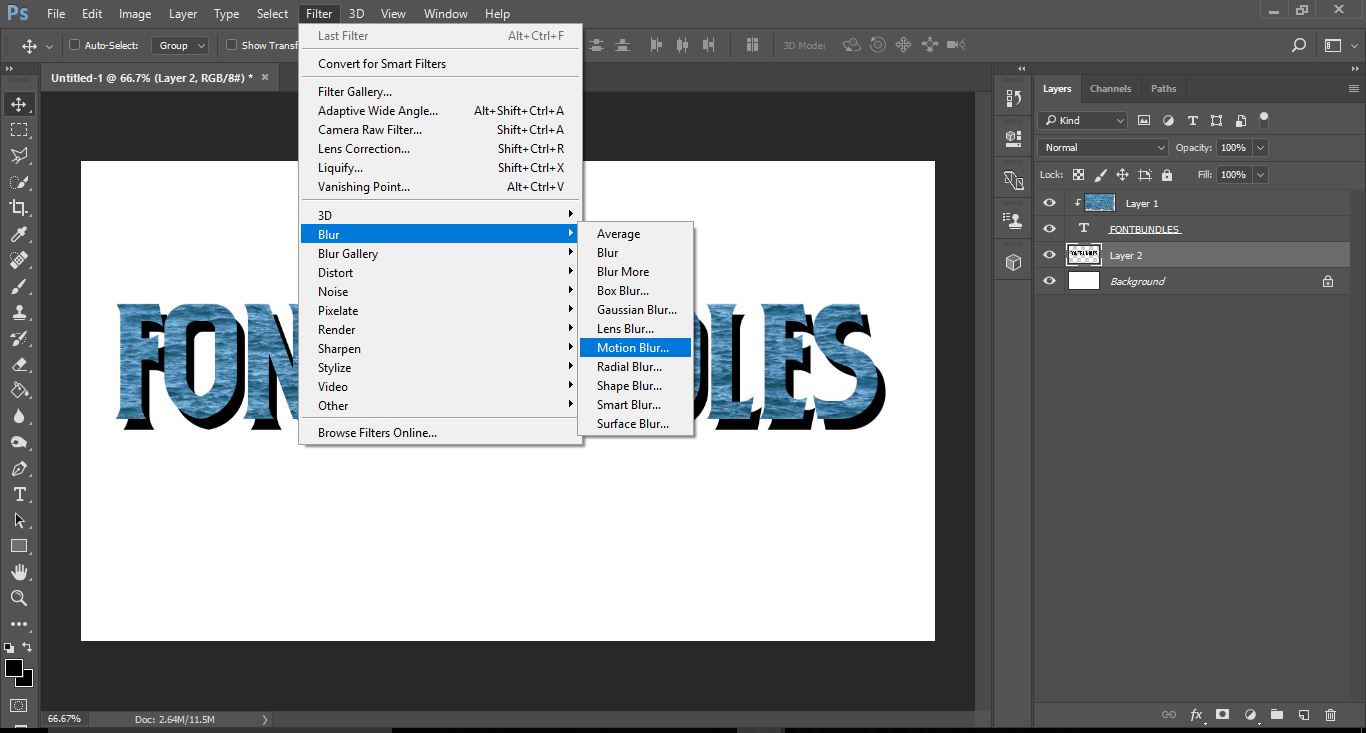Select the Pen tool
The width and height of the screenshot is (1366, 733).
[19, 468]
